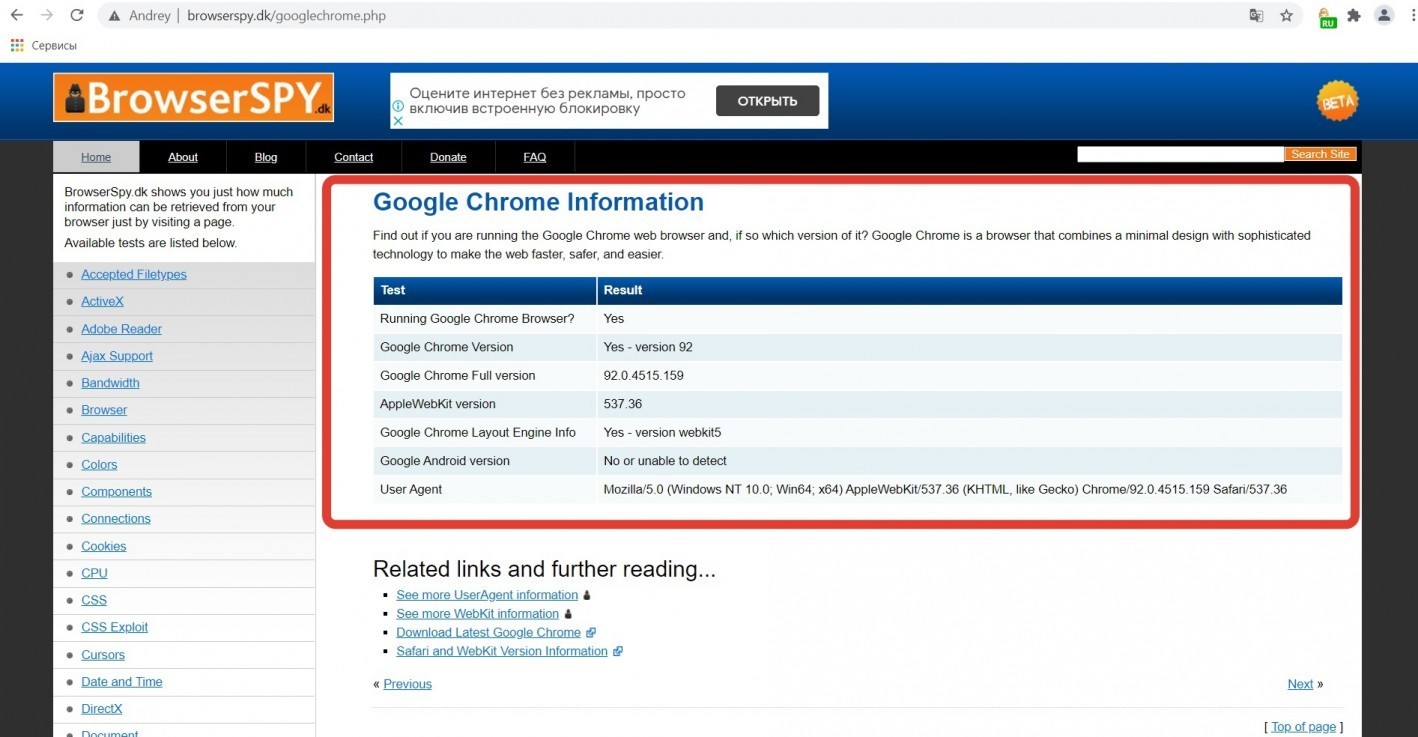Open the Adobe Reader test link

coord(121,329)
